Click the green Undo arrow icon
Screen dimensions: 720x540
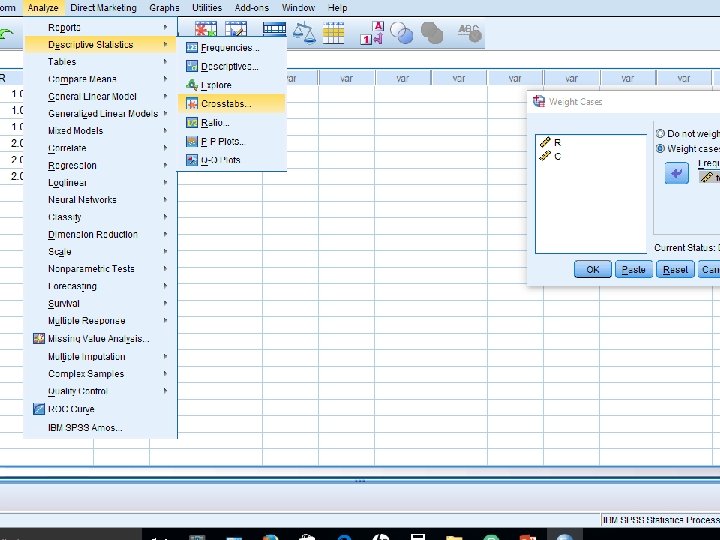(6, 34)
